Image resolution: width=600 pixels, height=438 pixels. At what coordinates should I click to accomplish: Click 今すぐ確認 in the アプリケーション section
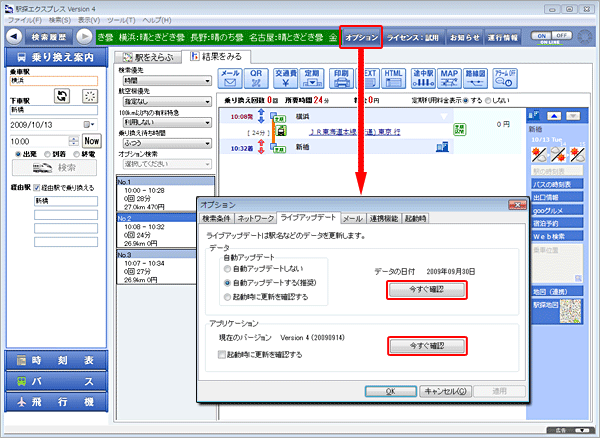click(x=427, y=346)
